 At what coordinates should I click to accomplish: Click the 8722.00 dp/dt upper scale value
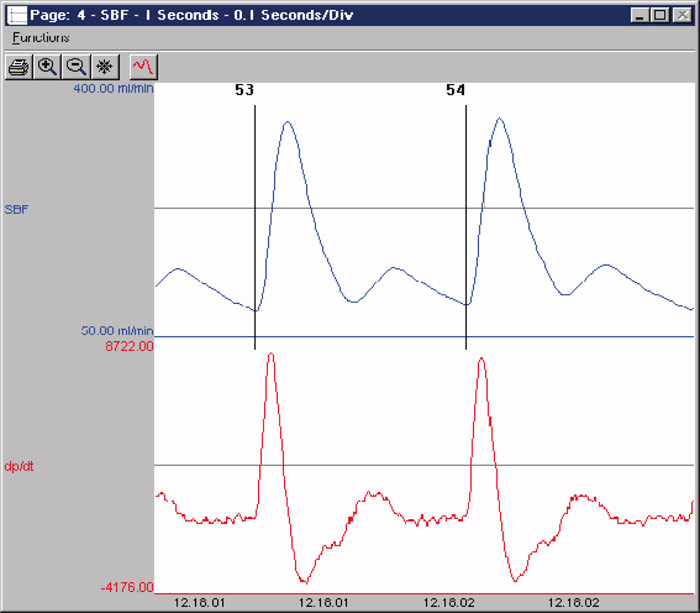(130, 346)
